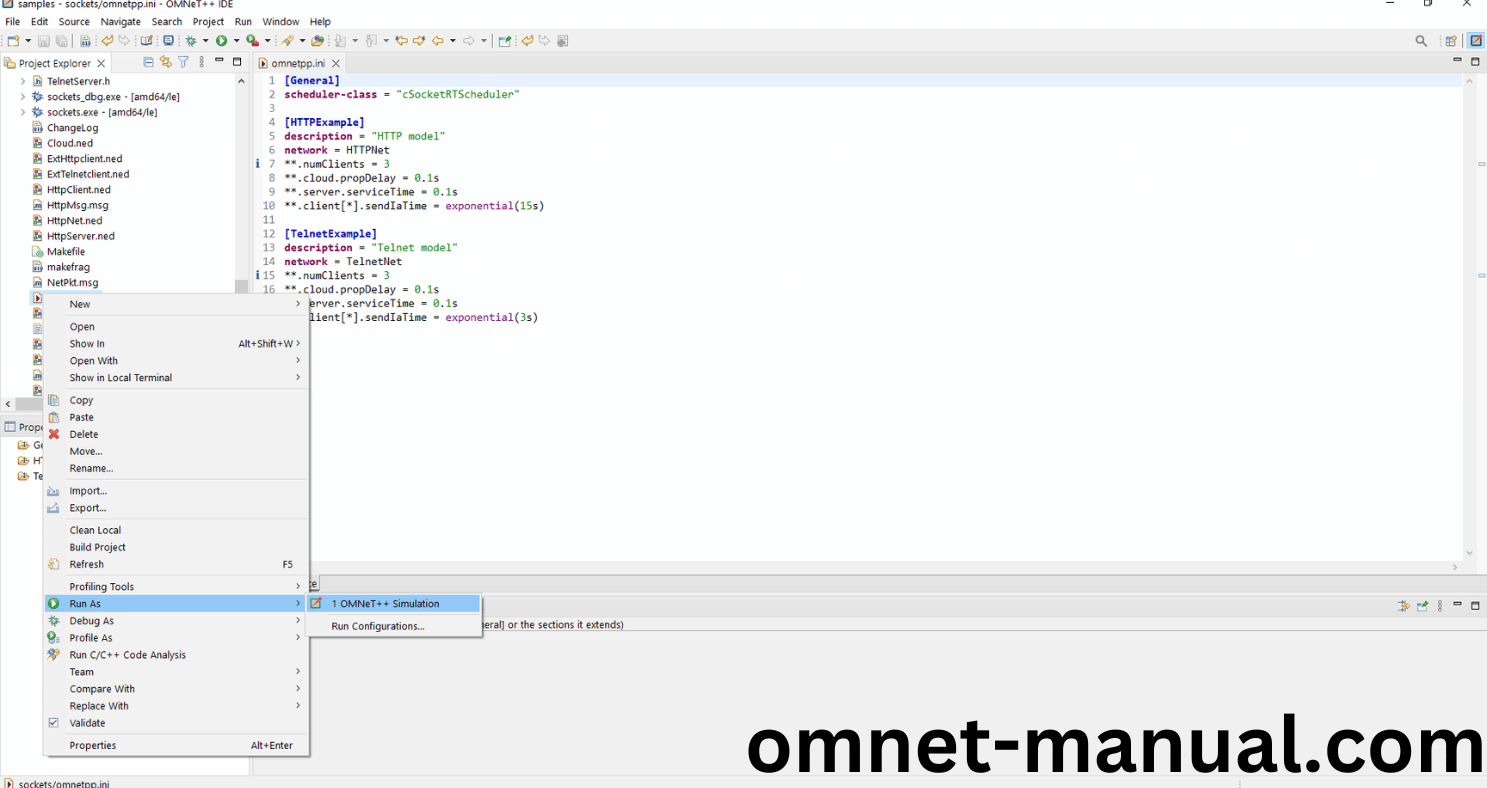Select '1 OMNeT++ Simulation' from submenu
This screenshot has height=788, width=1487.
[385, 603]
